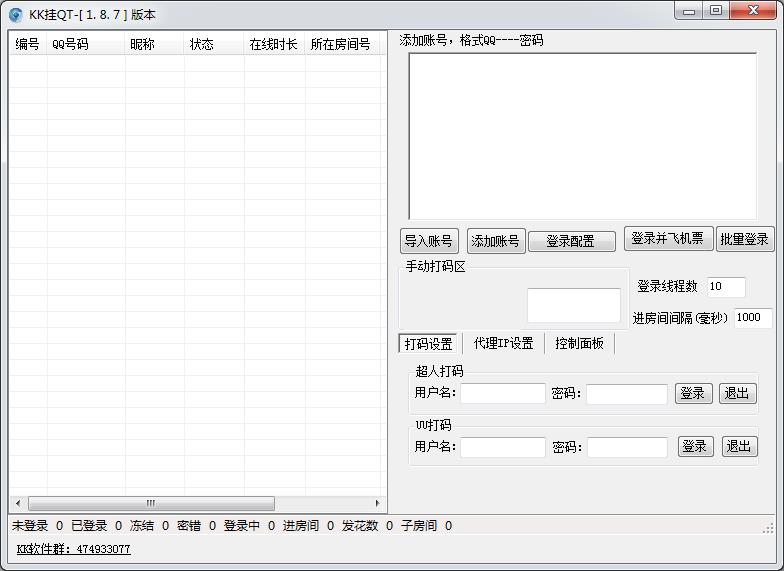Click 退出 in UU打码 section
This screenshot has height=571, width=784.
(740, 447)
